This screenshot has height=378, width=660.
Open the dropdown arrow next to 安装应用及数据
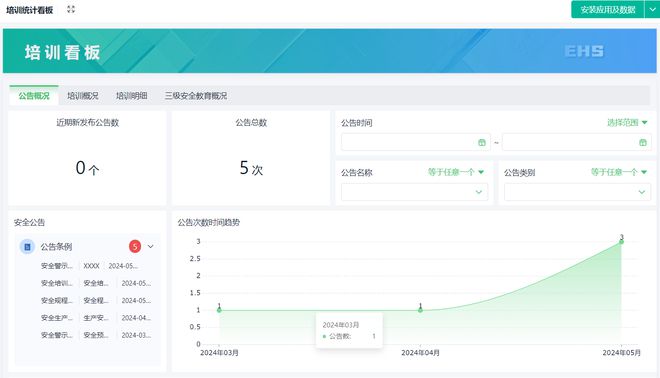click(x=652, y=9)
